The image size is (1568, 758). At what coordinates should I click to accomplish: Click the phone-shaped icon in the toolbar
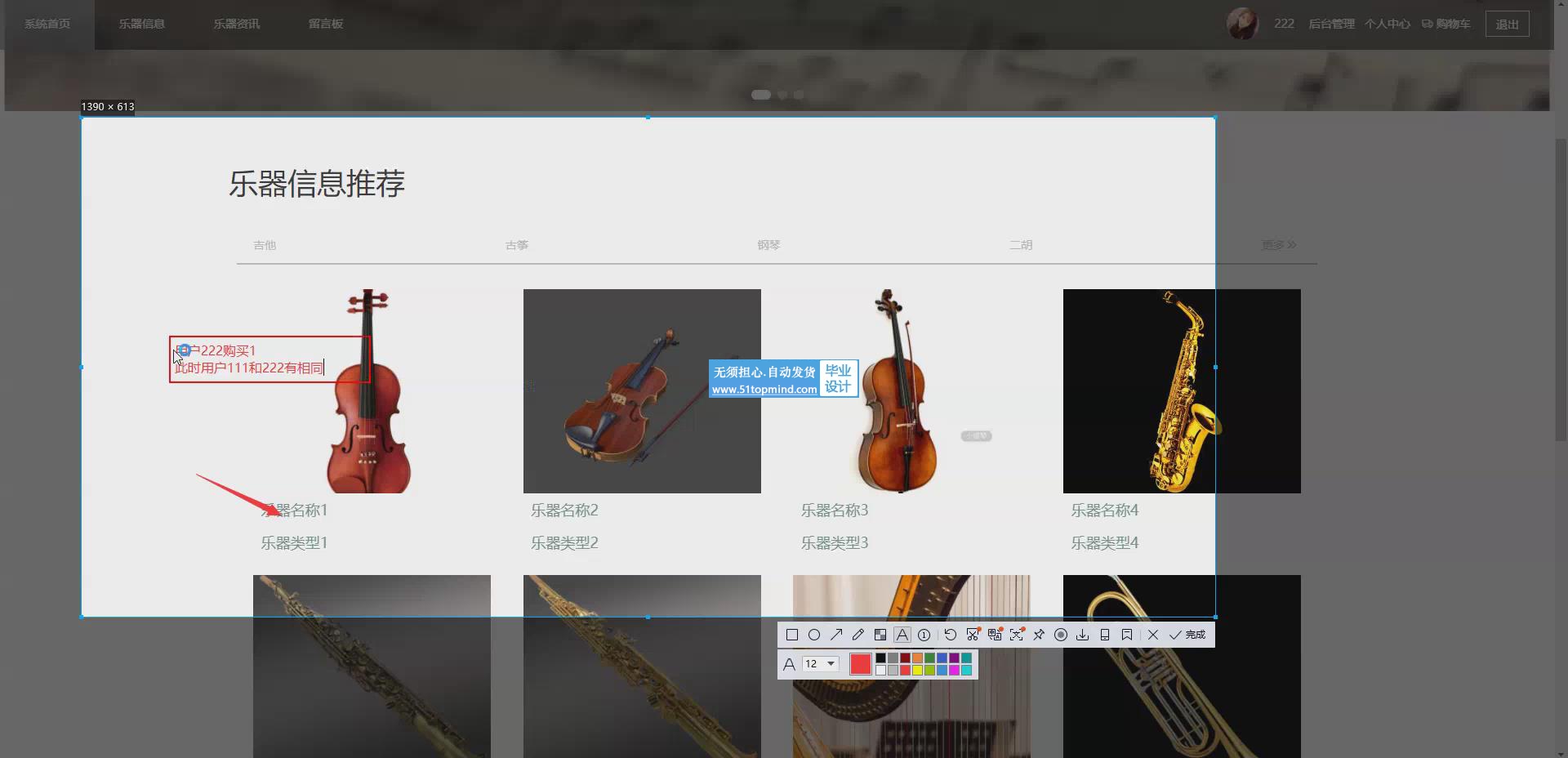[x=1105, y=635]
